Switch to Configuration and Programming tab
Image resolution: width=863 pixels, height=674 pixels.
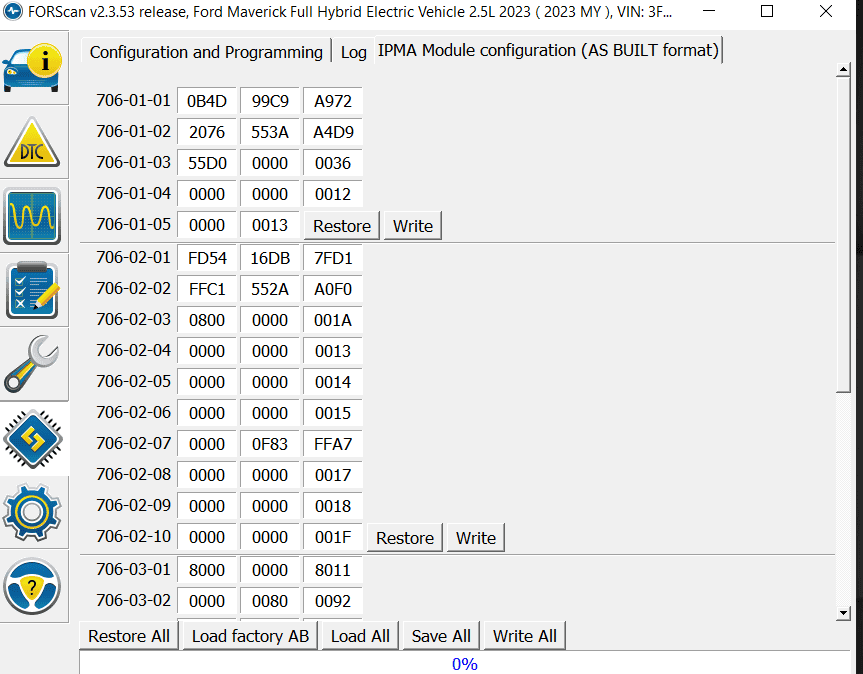coord(206,52)
